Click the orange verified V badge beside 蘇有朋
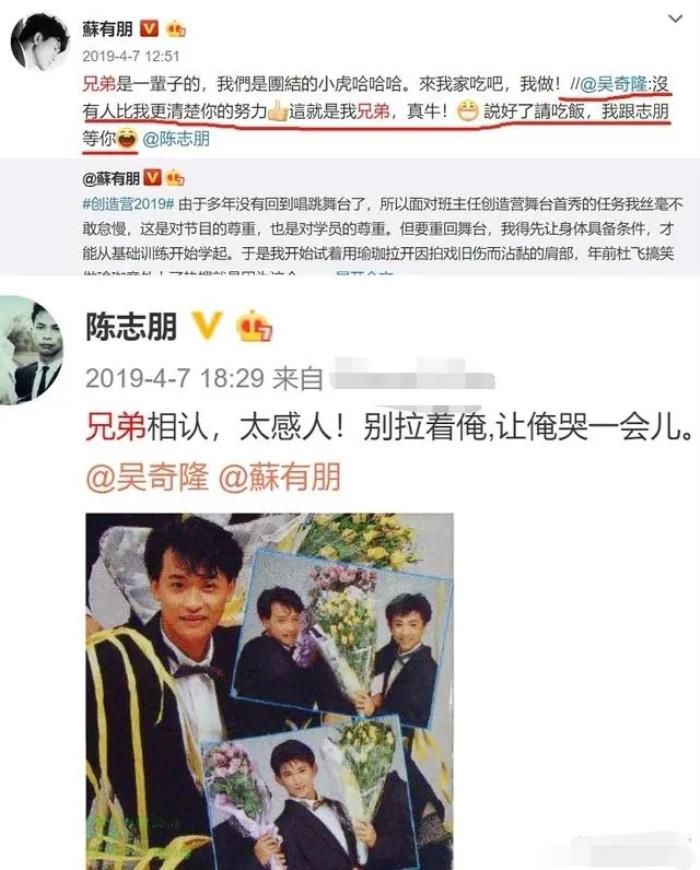The image size is (700, 870). tap(149, 28)
